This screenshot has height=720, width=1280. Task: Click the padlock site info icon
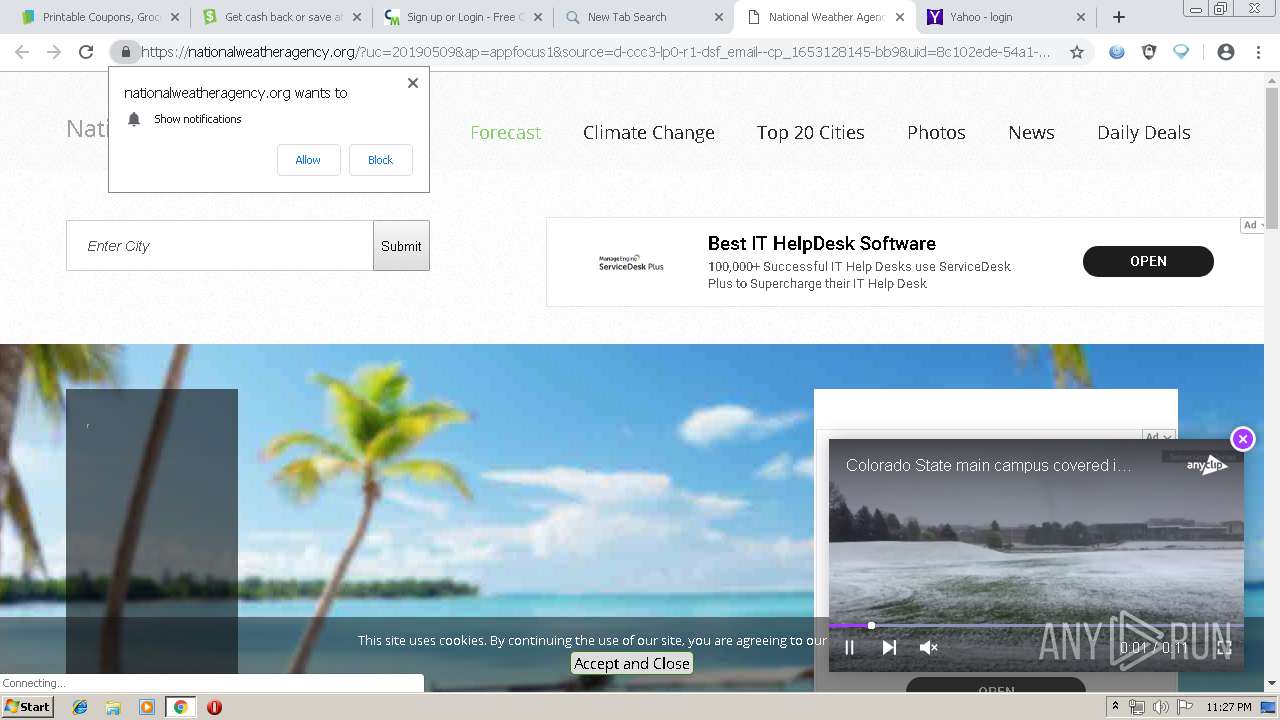(125, 52)
